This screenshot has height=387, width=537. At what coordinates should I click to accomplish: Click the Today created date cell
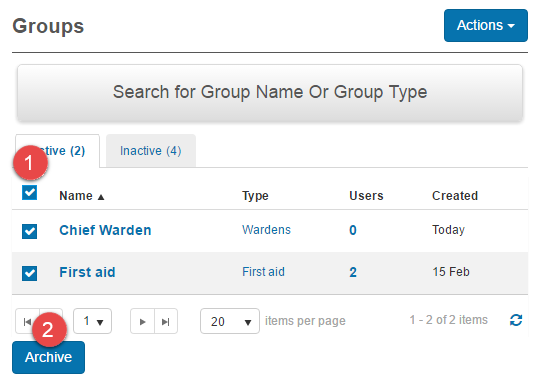pos(448,230)
